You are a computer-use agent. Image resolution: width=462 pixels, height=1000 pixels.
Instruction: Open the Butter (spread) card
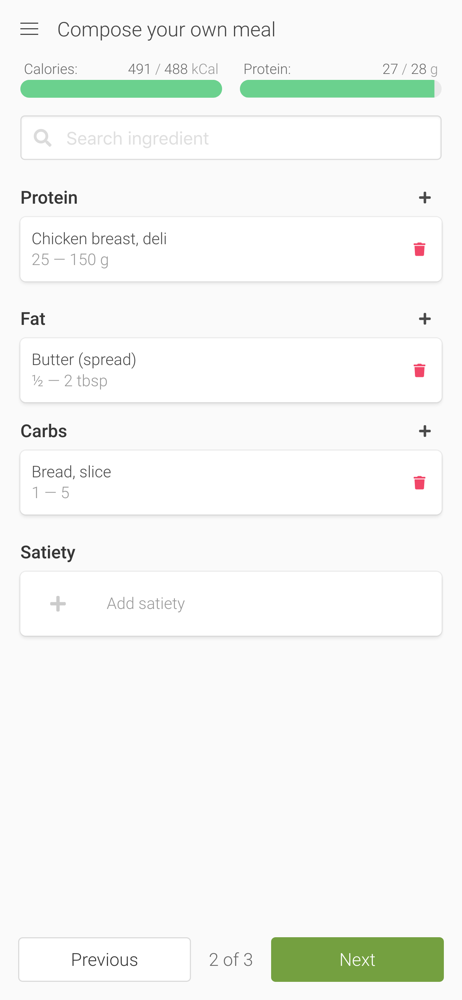[231, 371]
